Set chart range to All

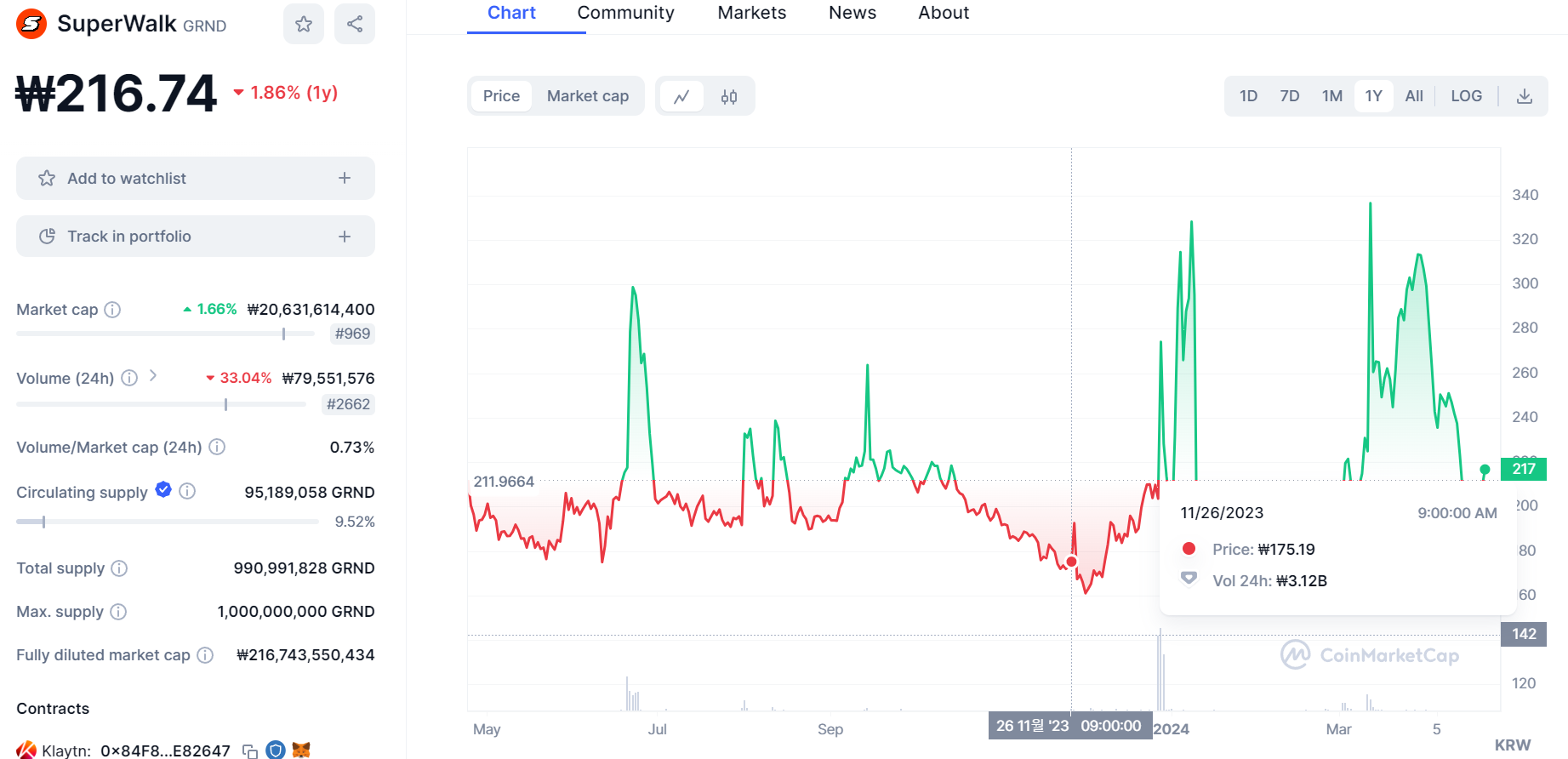1414,96
